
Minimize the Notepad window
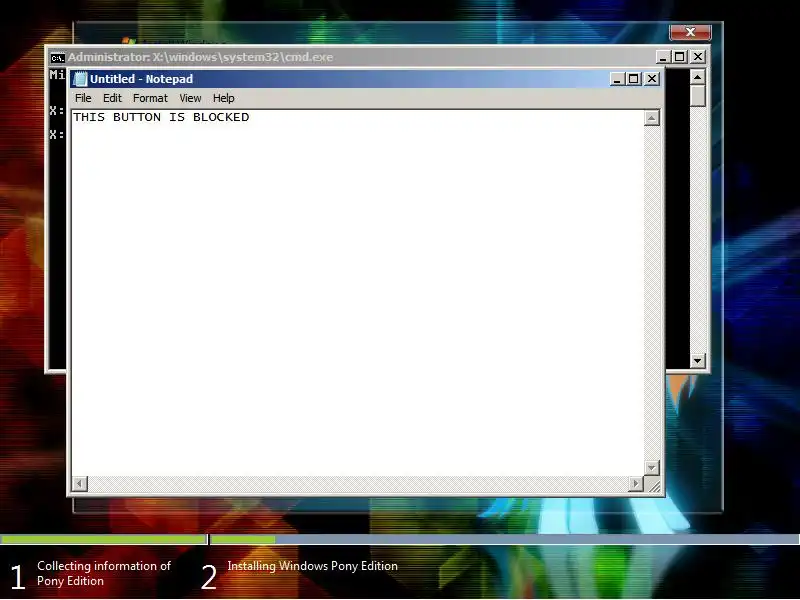tap(617, 79)
